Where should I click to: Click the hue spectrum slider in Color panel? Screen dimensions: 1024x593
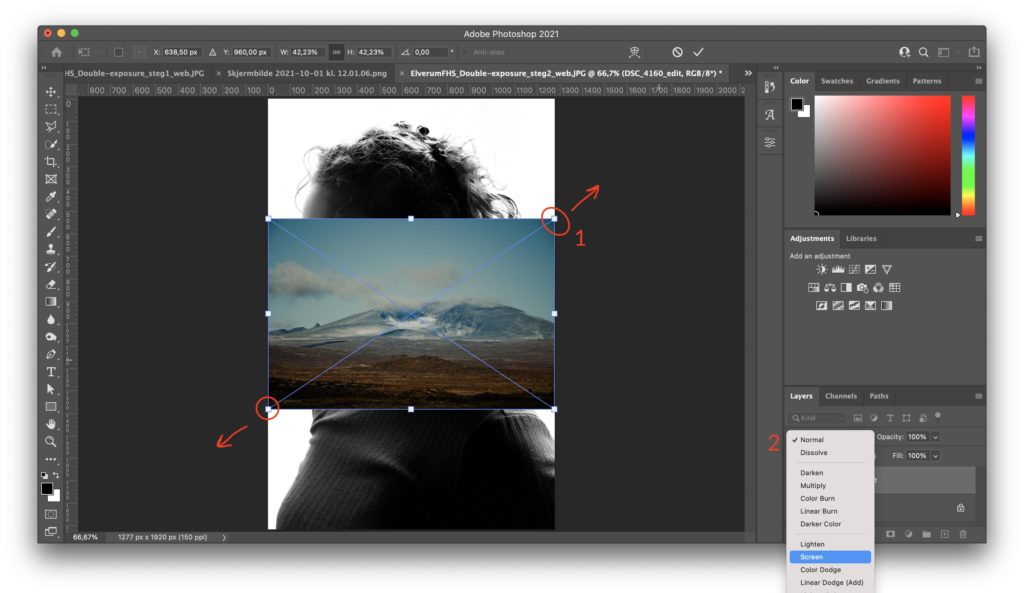968,155
